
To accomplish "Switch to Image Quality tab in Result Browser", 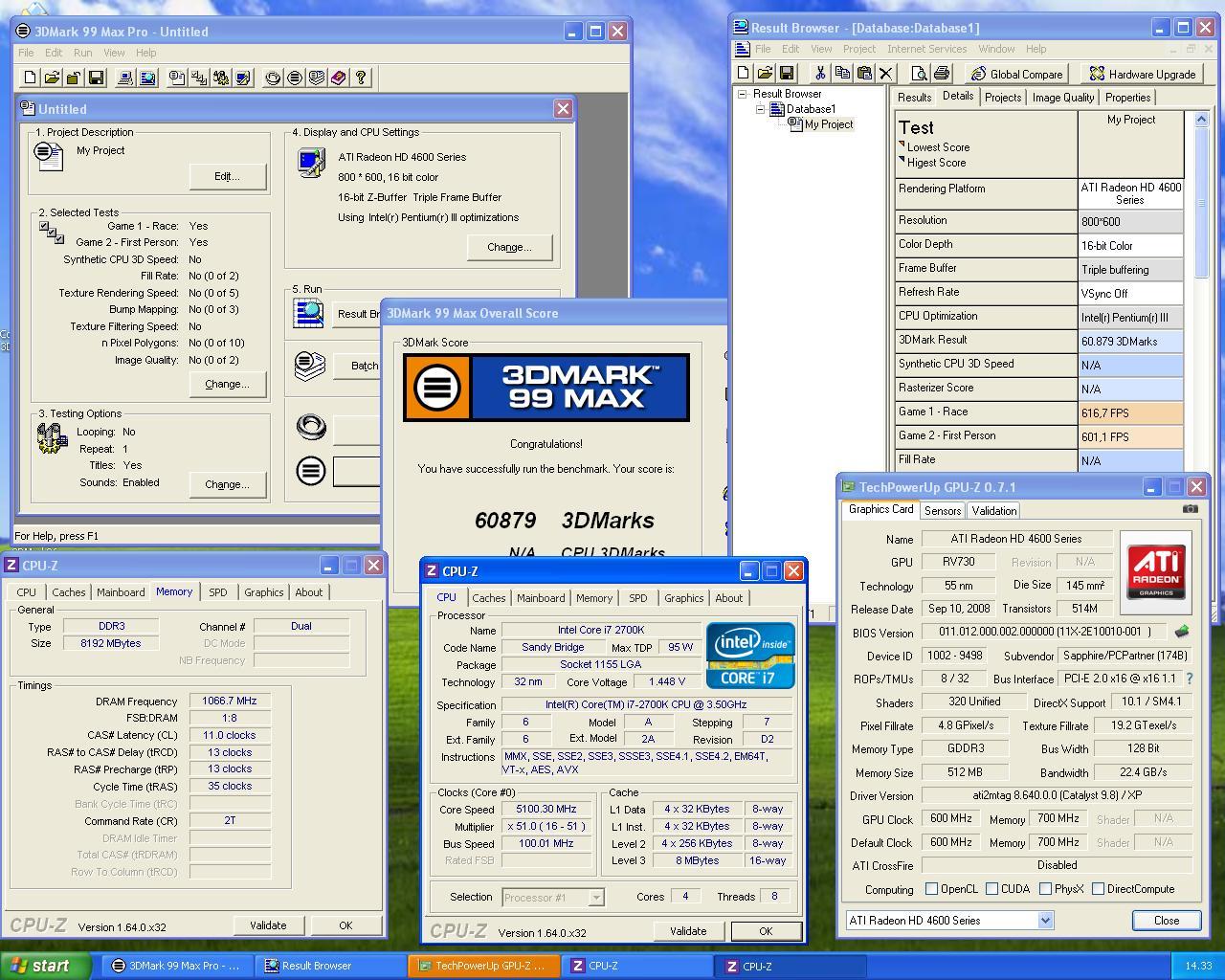I will point(1062,98).
